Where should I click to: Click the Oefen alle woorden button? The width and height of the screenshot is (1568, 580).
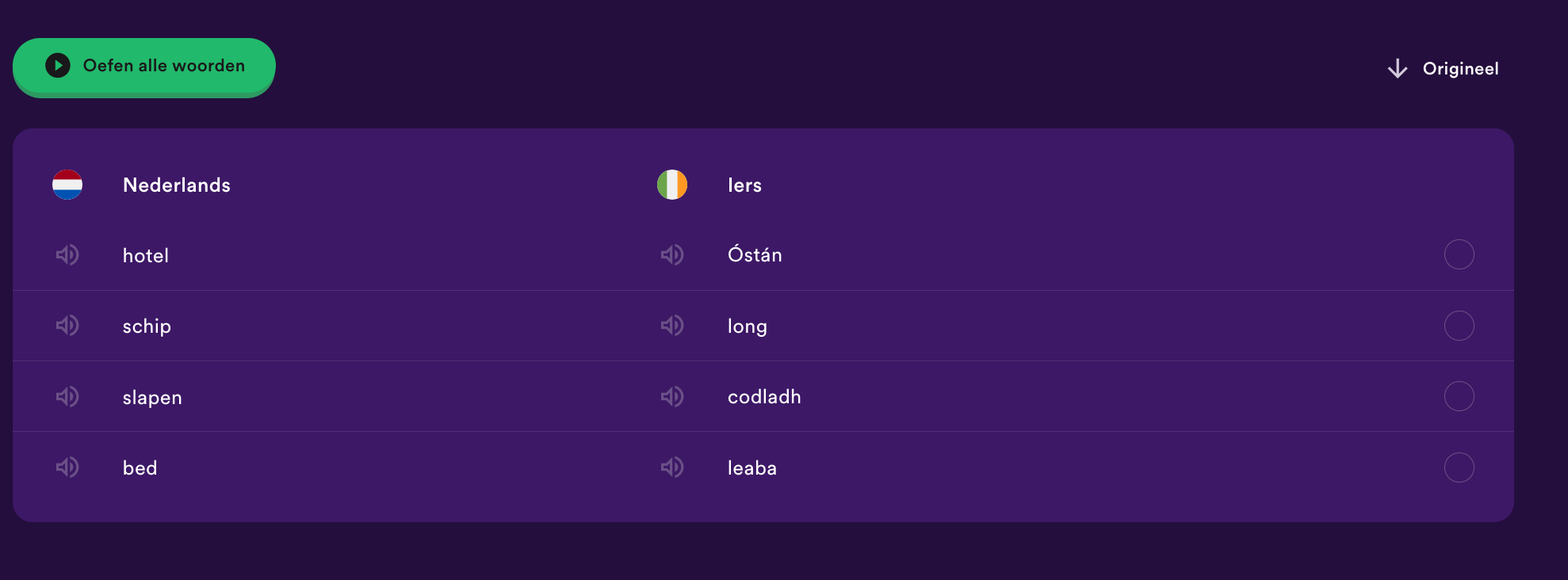(x=144, y=67)
